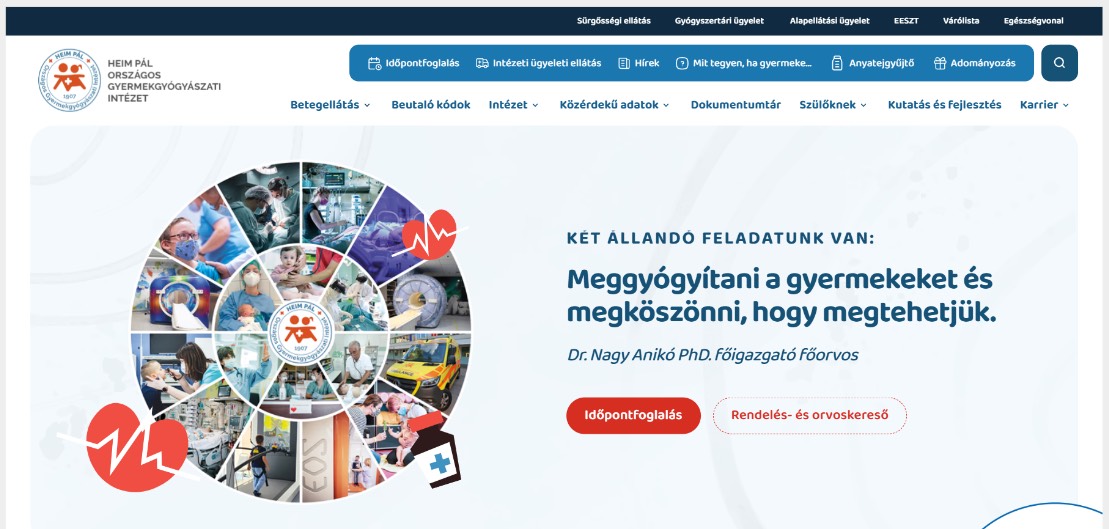This screenshot has width=1109, height=529.
Task: Expand the Intézet dropdown menu
Action: pos(513,105)
